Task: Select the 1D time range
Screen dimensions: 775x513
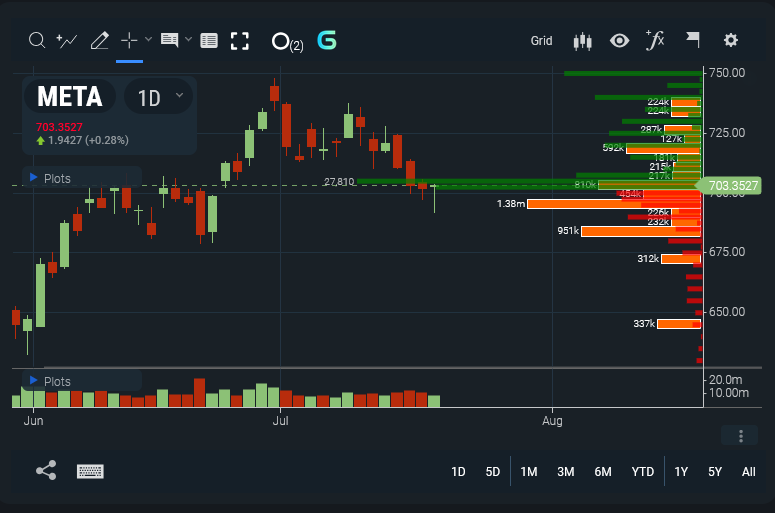Action: pyautogui.click(x=458, y=472)
